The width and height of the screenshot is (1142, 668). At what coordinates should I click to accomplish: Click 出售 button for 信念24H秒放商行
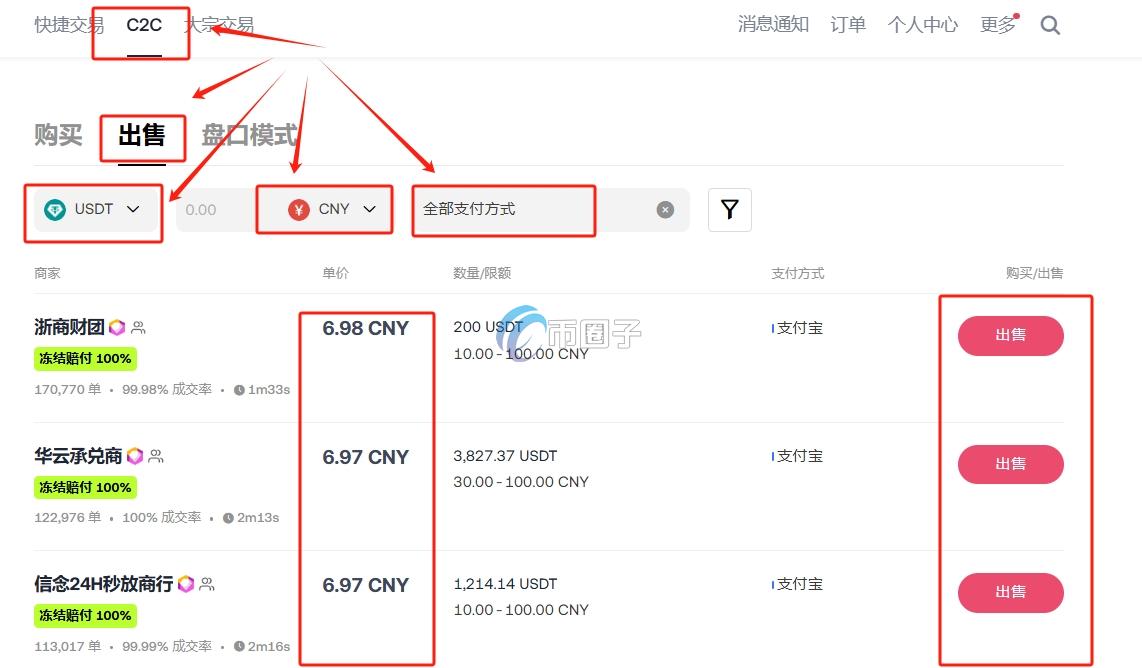click(1010, 592)
